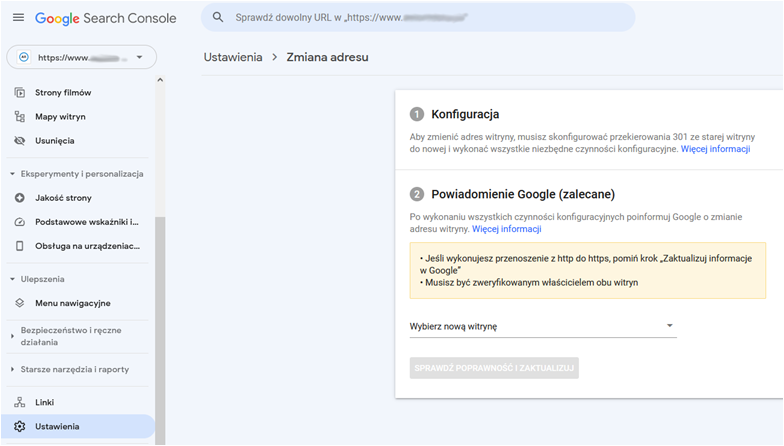Collapse the Ulepszenia section
This screenshot has width=784, height=446.
click(12, 279)
